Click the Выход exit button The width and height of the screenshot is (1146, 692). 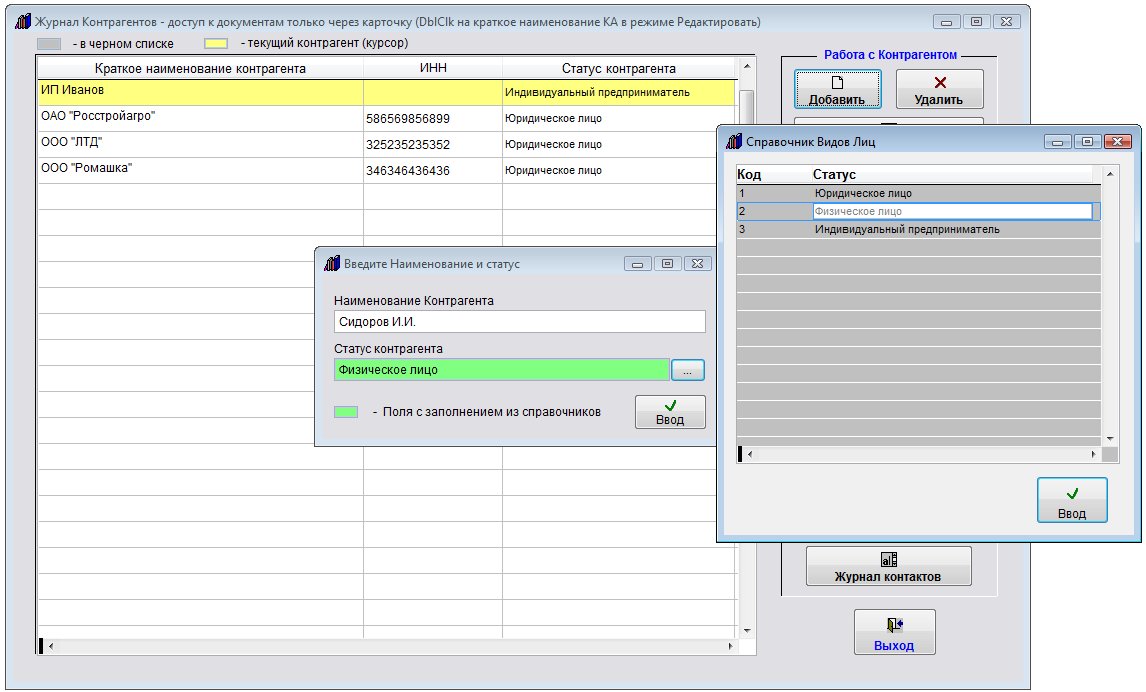894,632
